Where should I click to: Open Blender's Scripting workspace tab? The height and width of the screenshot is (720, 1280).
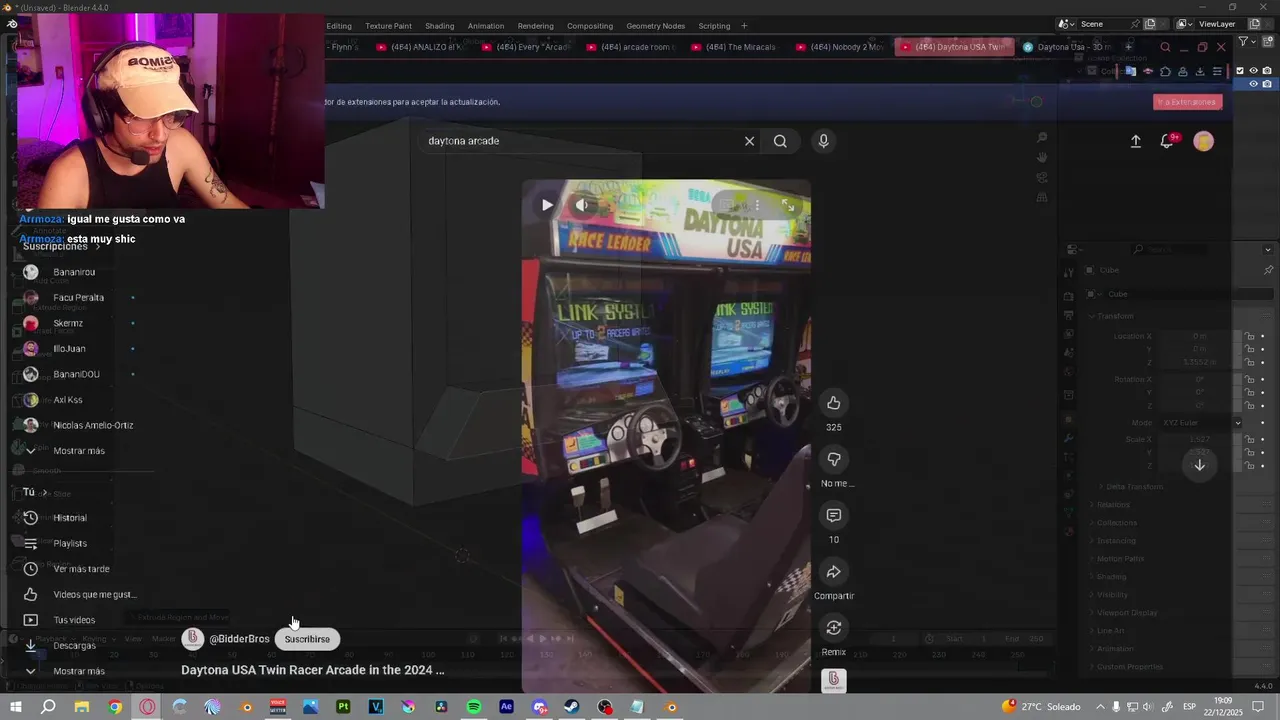point(714,26)
